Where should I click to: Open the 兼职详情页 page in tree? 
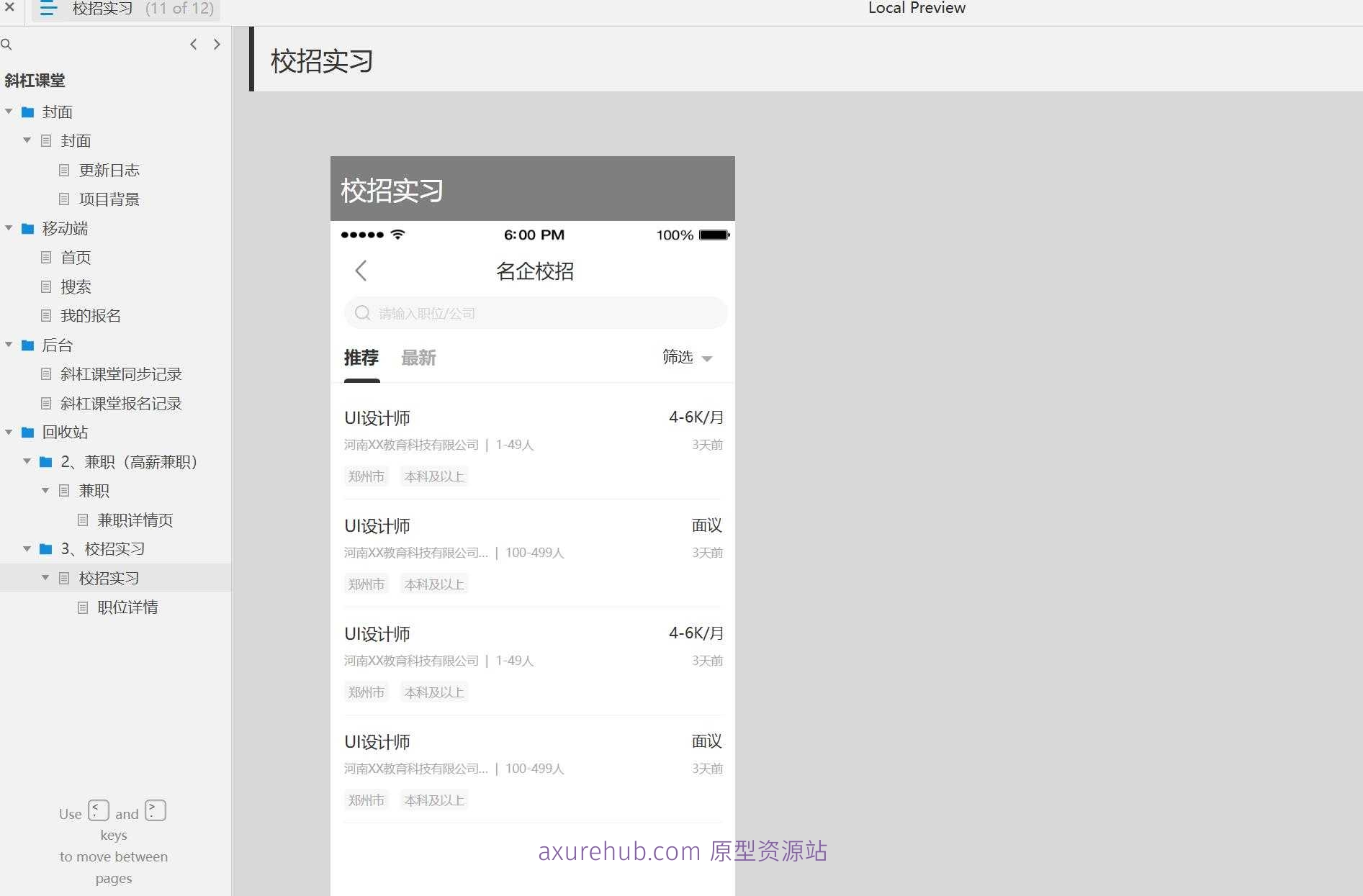click(x=135, y=520)
